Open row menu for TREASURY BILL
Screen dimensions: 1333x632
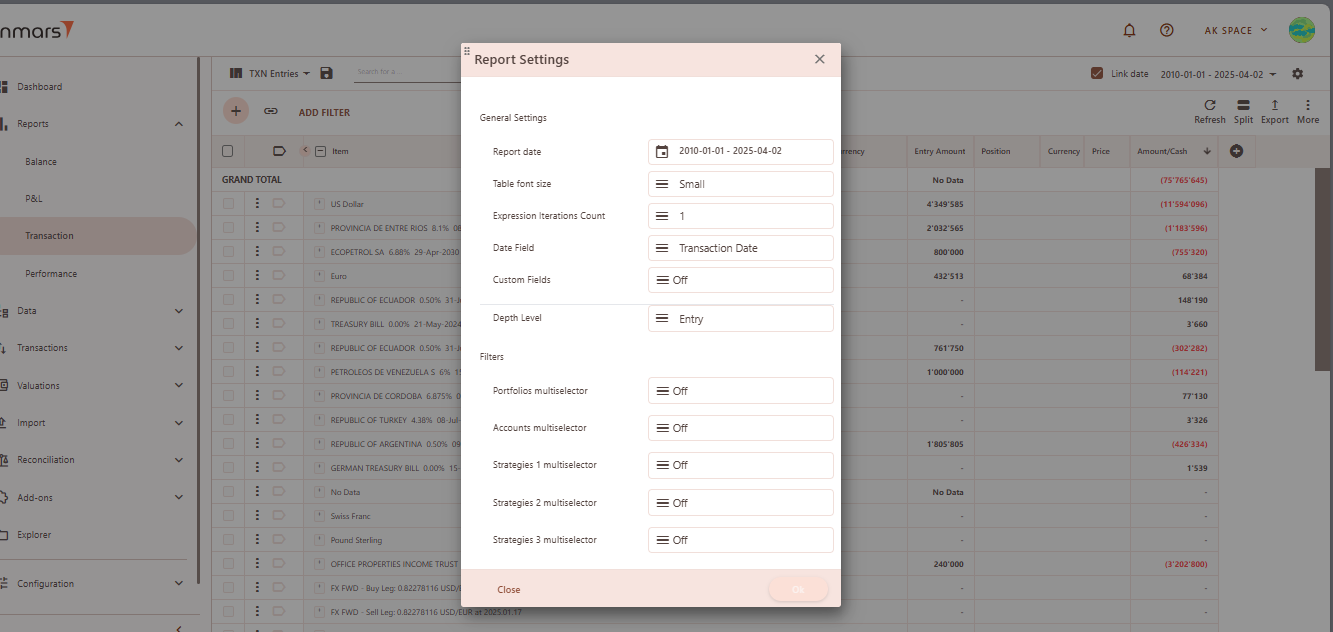(x=257, y=324)
